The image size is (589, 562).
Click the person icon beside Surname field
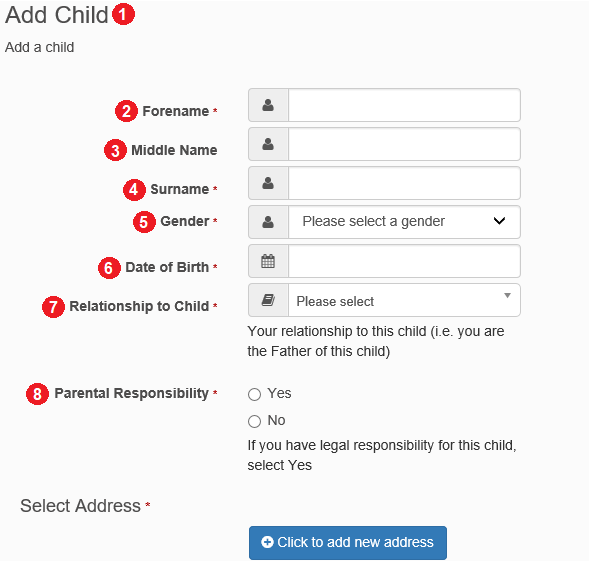[x=268, y=183]
